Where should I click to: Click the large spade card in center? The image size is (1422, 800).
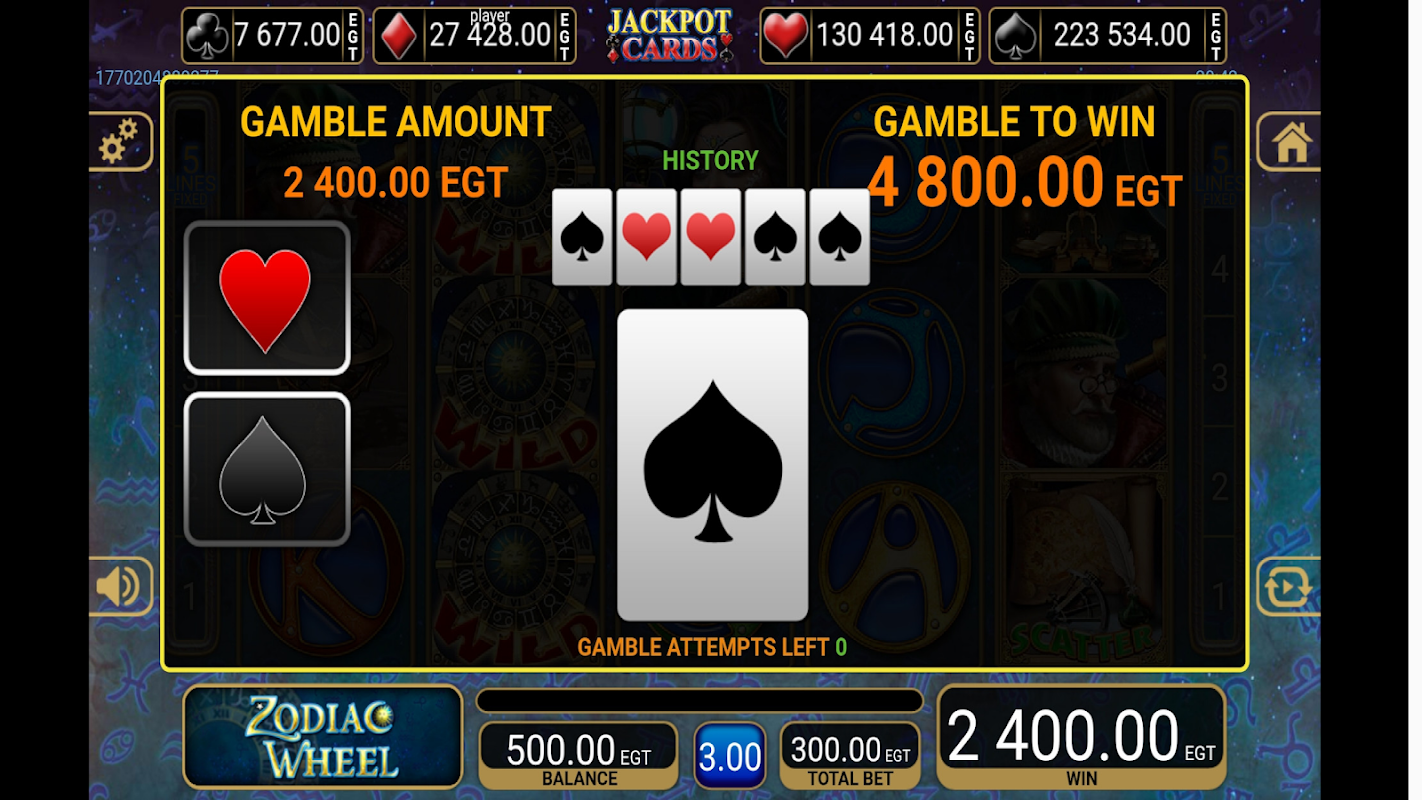tap(712, 465)
